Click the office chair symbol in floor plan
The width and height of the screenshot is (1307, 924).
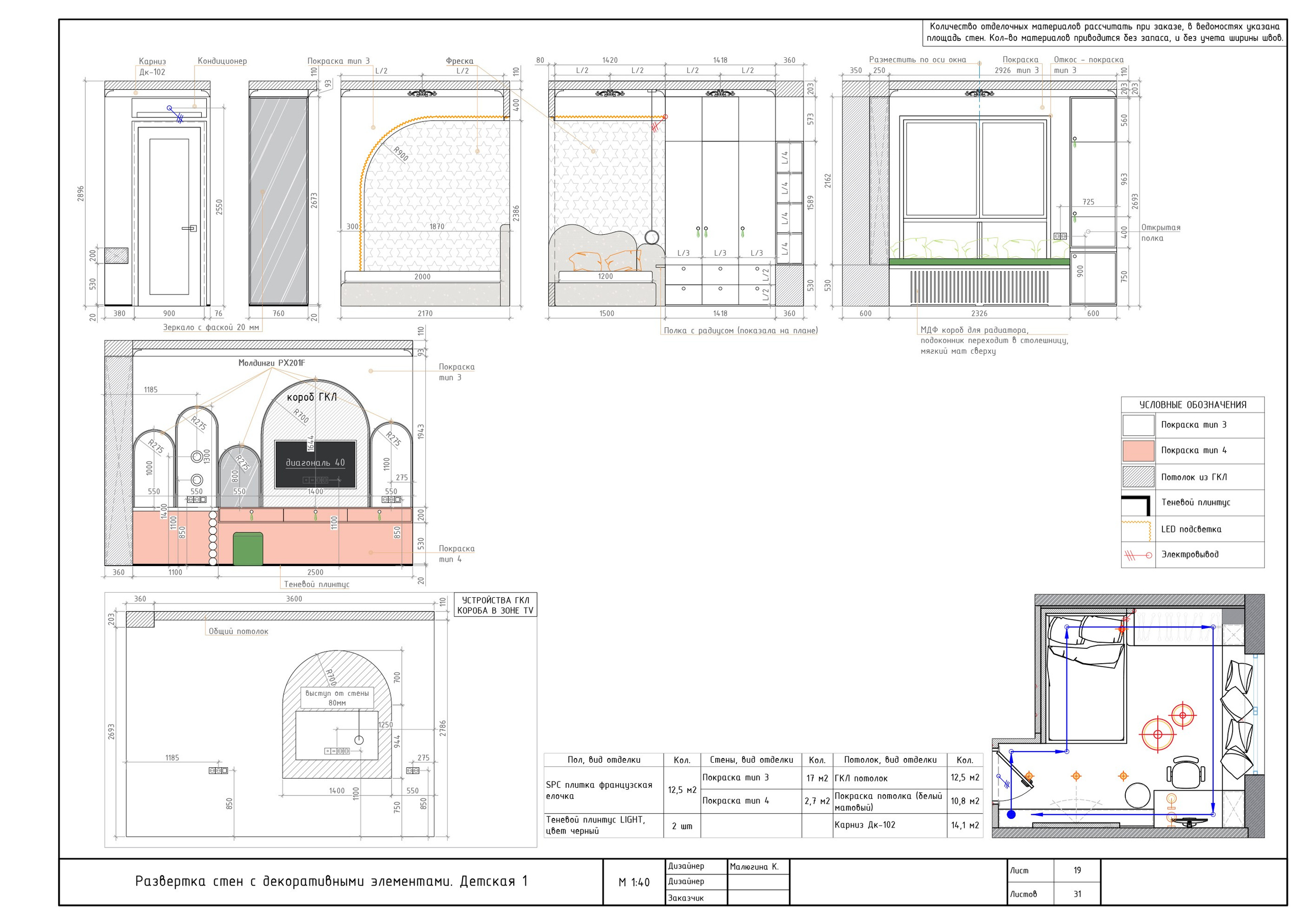1186,772
